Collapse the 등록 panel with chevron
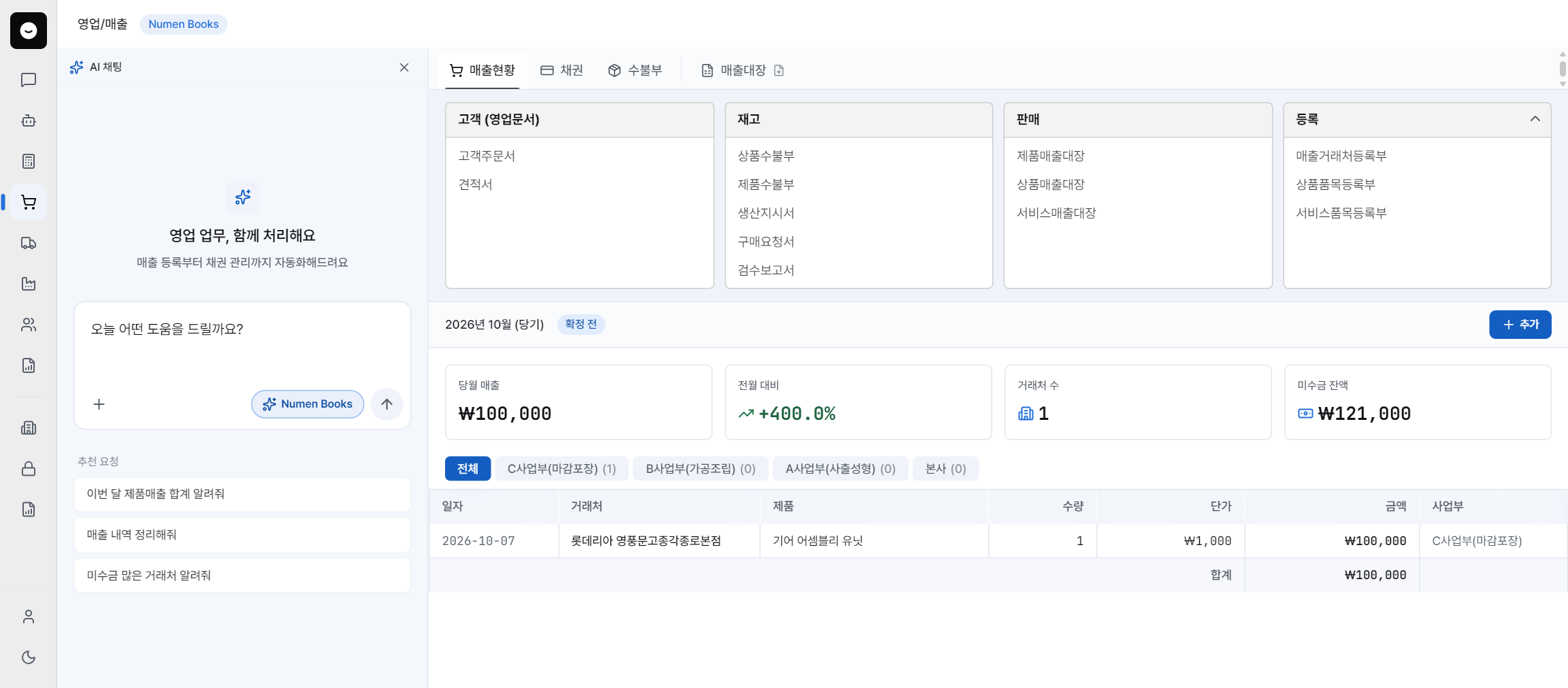The image size is (1568, 688). [x=1535, y=119]
